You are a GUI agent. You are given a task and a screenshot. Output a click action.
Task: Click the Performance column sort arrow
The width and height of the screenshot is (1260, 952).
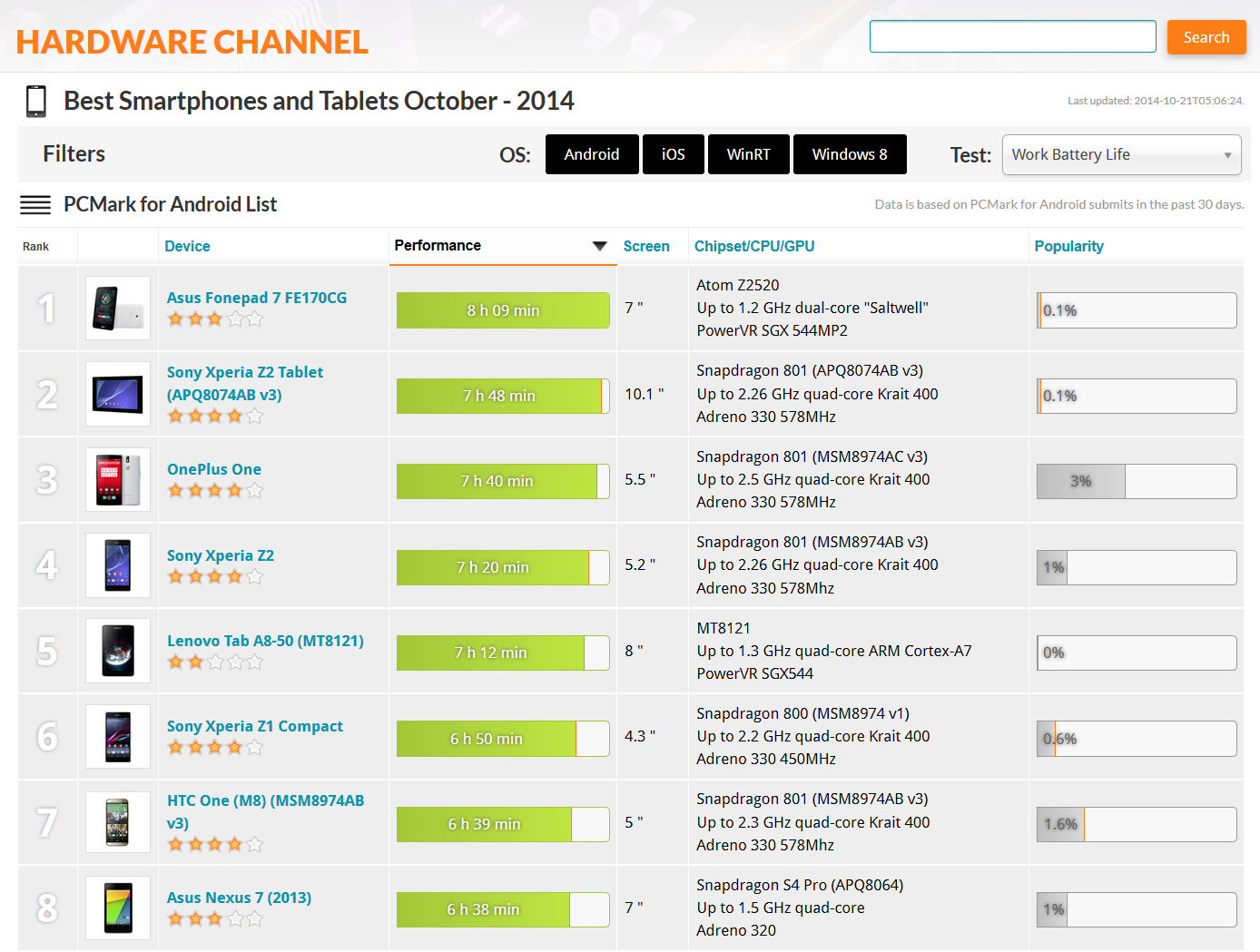(599, 246)
